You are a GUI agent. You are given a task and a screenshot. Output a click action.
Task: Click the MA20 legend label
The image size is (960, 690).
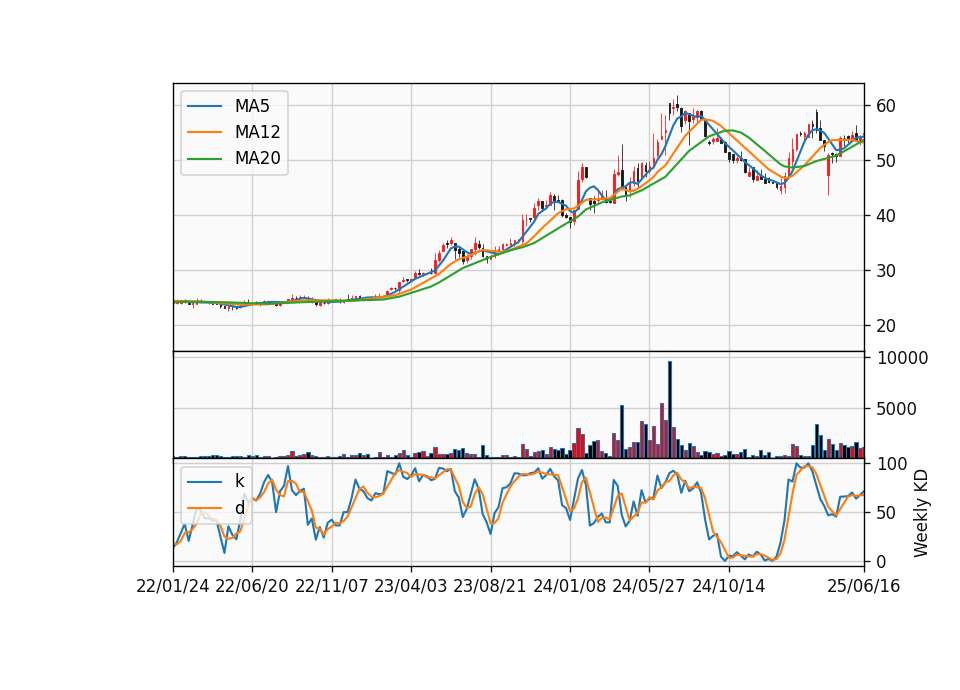click(x=257, y=159)
